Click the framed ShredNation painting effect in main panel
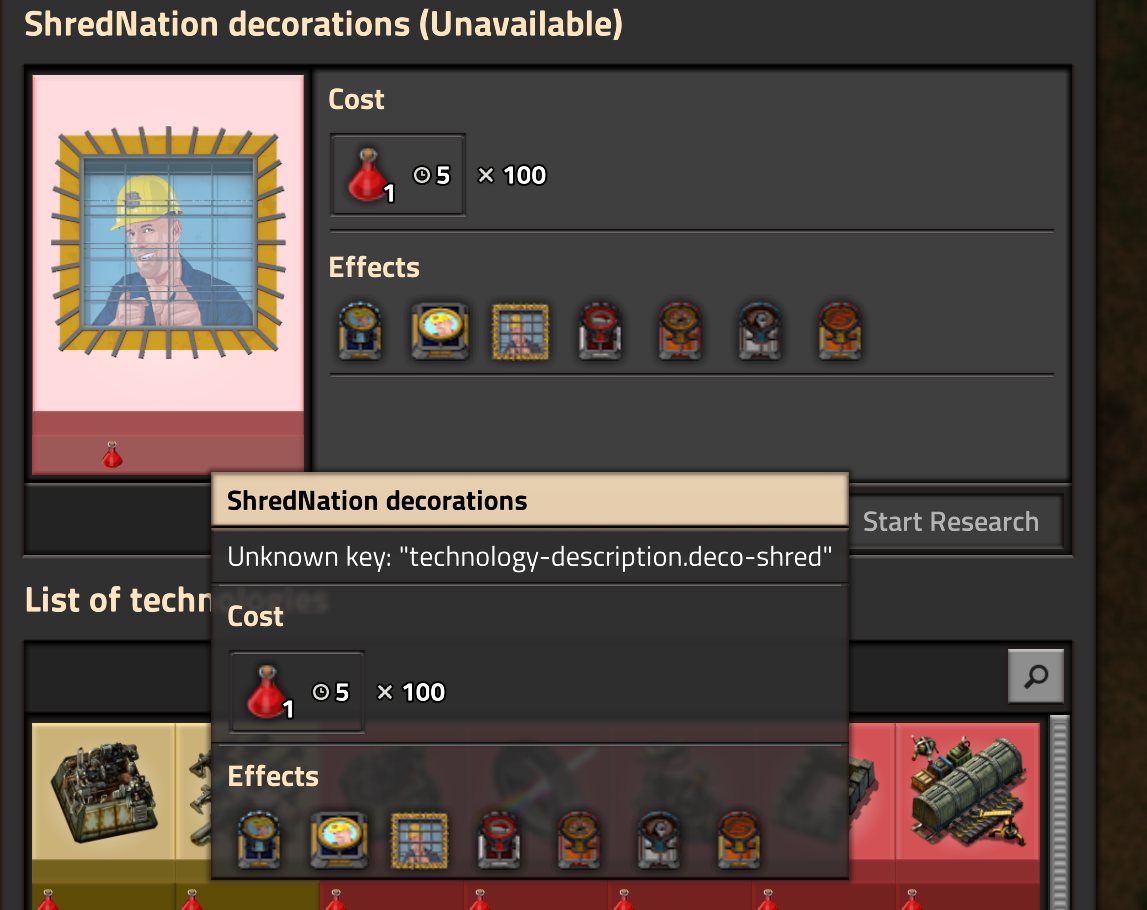The width and height of the screenshot is (1147, 910). (520, 331)
